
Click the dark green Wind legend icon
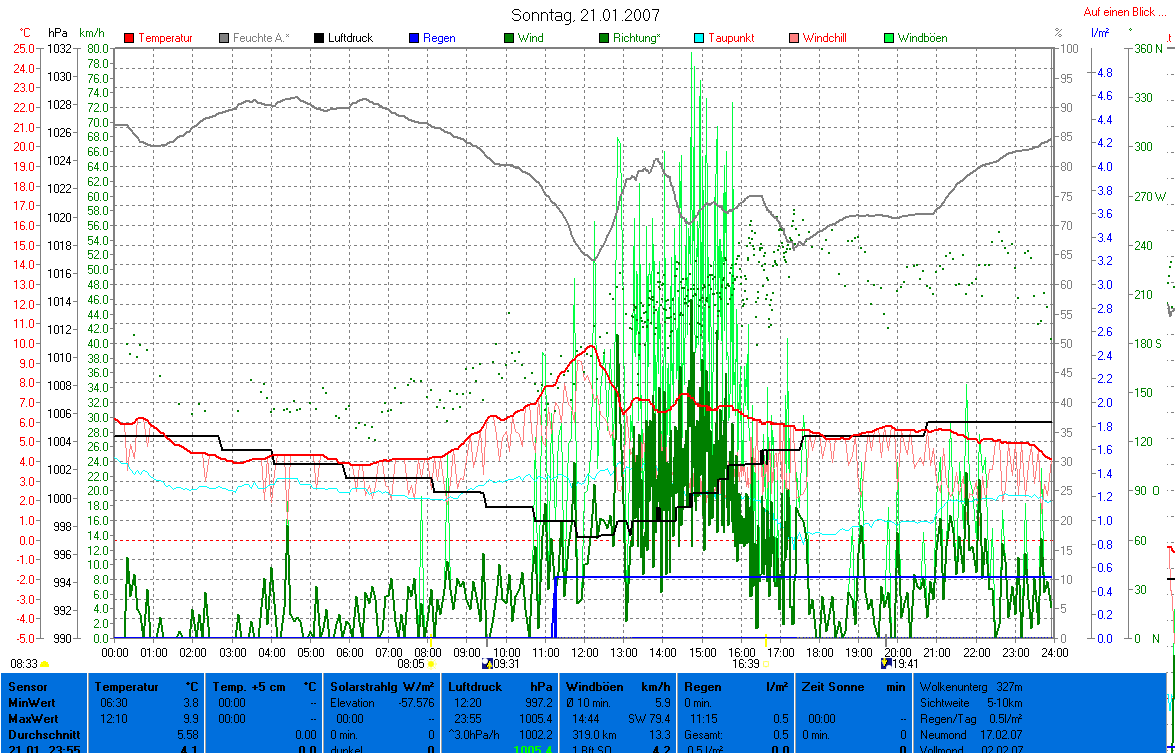pos(509,38)
